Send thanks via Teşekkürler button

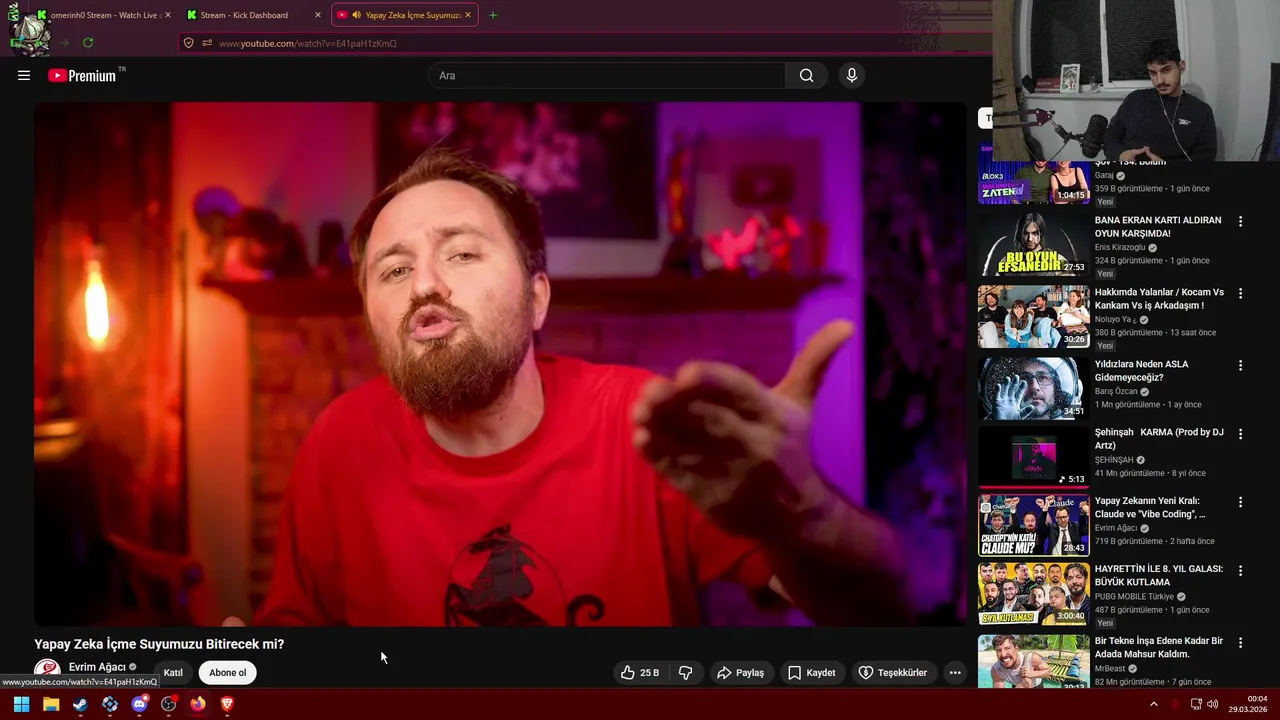tap(893, 673)
